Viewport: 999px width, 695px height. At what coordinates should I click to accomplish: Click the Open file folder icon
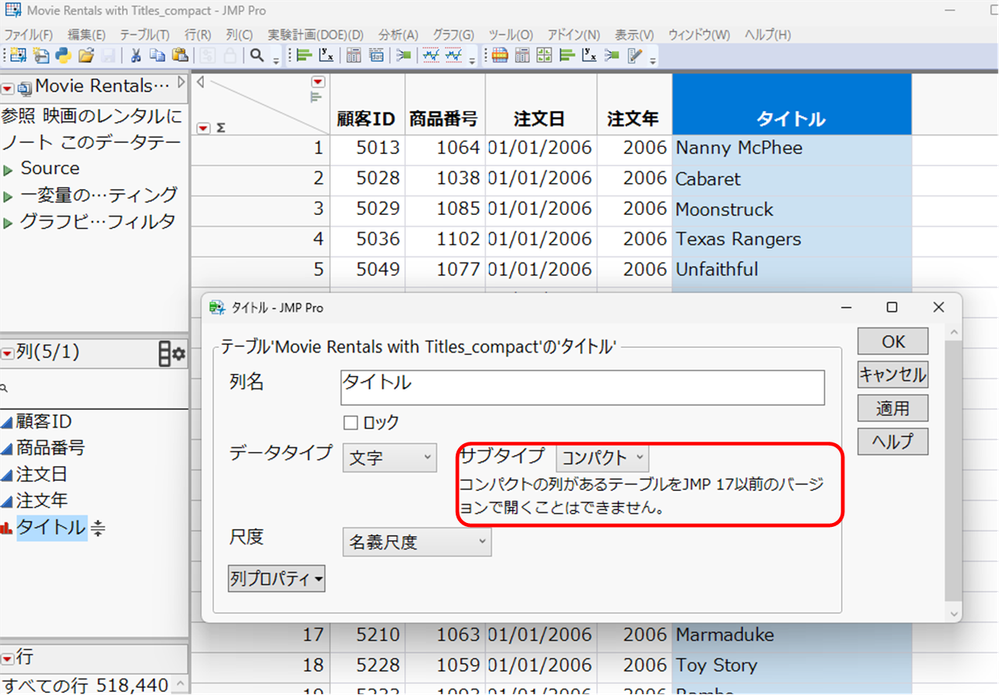[x=86, y=55]
